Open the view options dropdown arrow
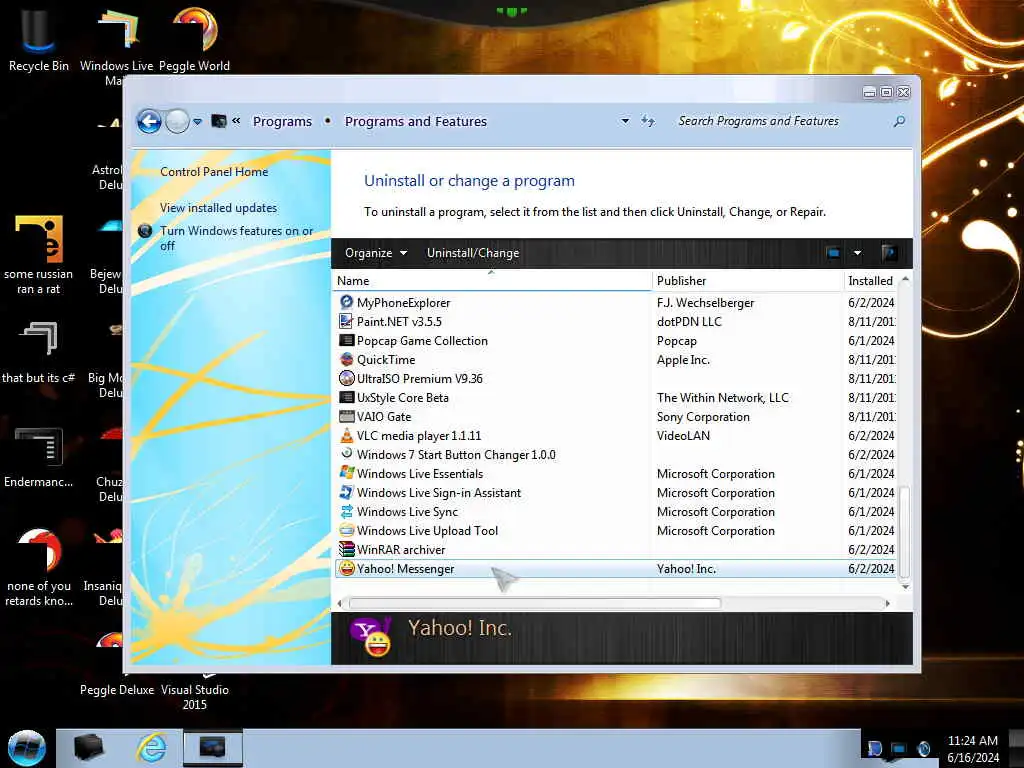The image size is (1024, 768). click(x=857, y=253)
